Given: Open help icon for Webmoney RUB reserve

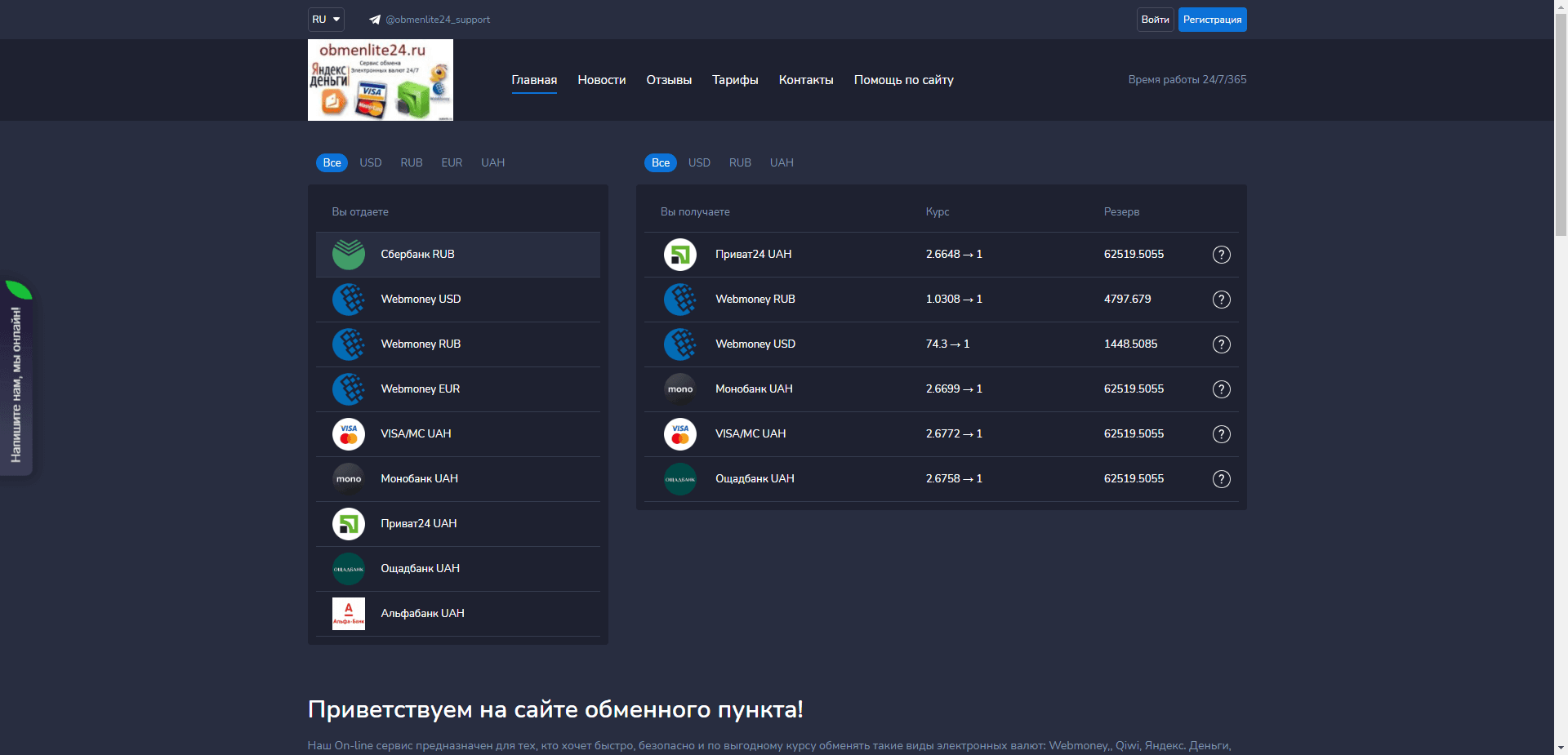Looking at the screenshot, I should click(1221, 300).
